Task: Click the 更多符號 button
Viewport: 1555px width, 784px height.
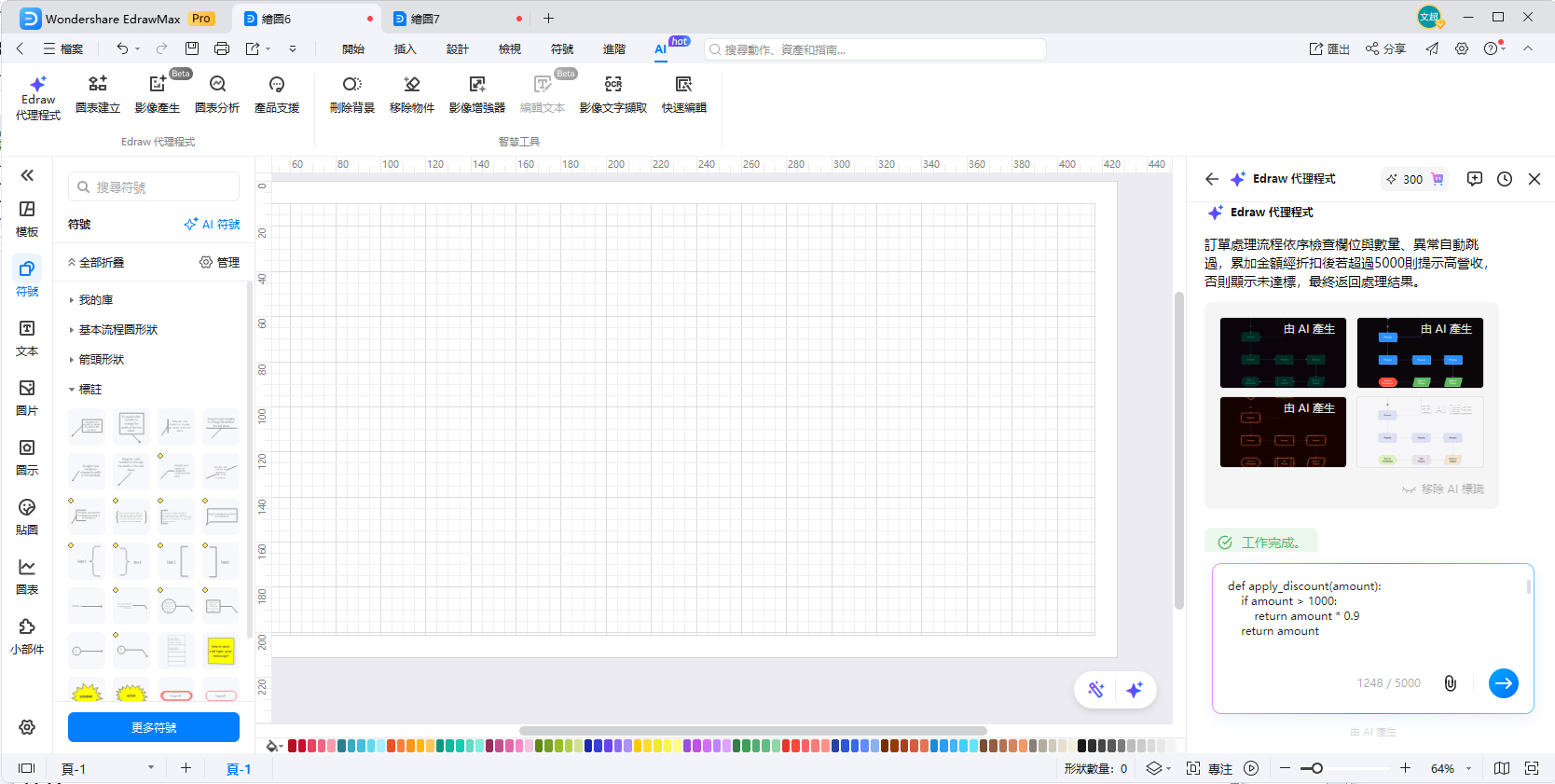Action: click(154, 727)
